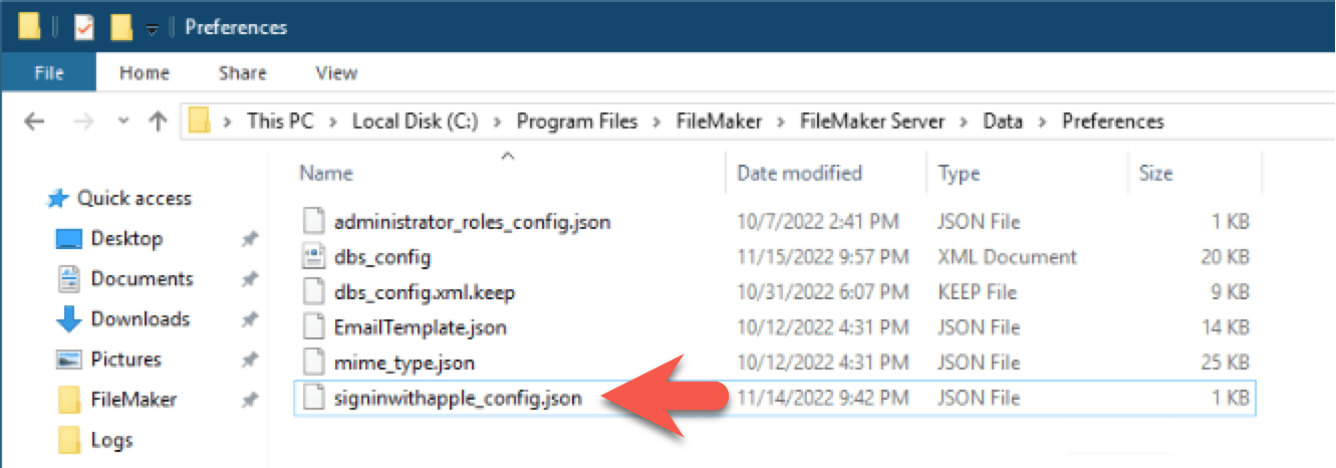Image resolution: width=1336 pixels, height=468 pixels.
Task: Expand chevron after Program Files in path
Action: click(x=655, y=122)
